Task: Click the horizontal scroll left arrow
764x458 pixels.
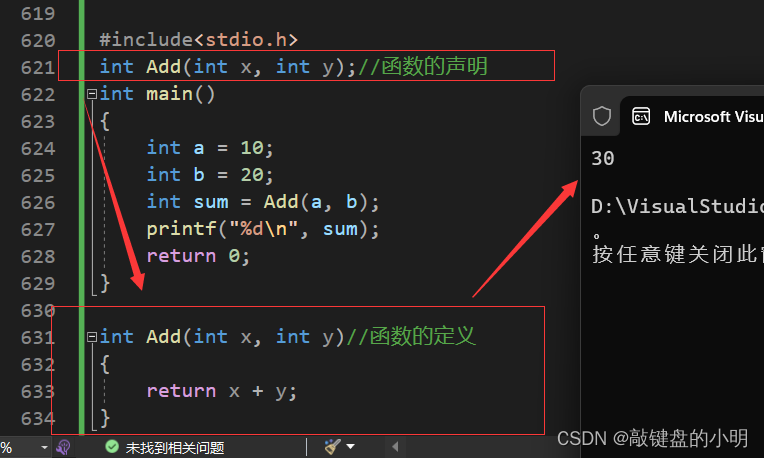Action: point(395,446)
